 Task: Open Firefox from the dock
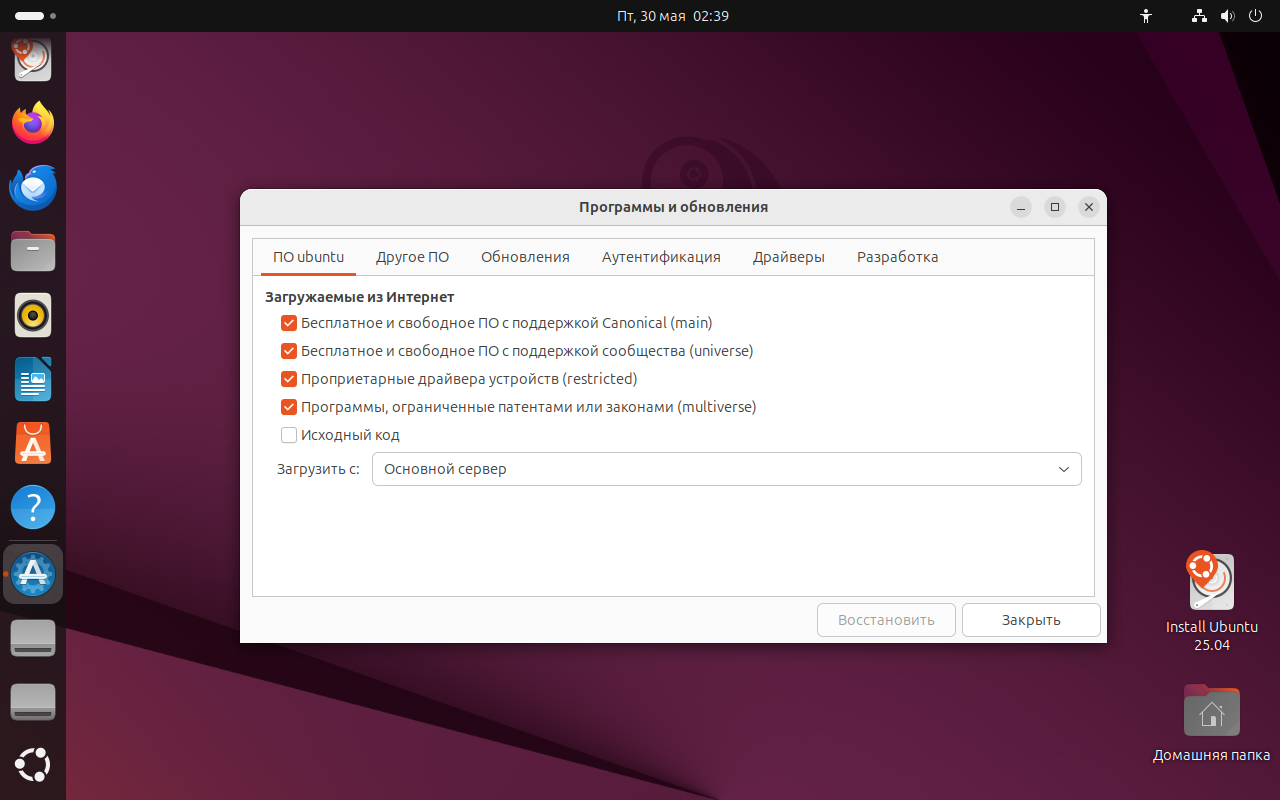pos(33,123)
